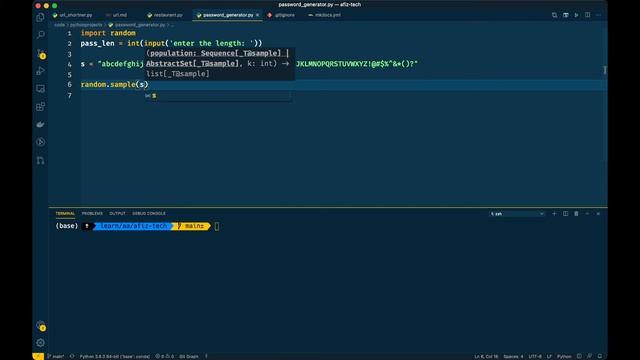Click on 'random.sample(s)' code on line 6

[x=114, y=84]
